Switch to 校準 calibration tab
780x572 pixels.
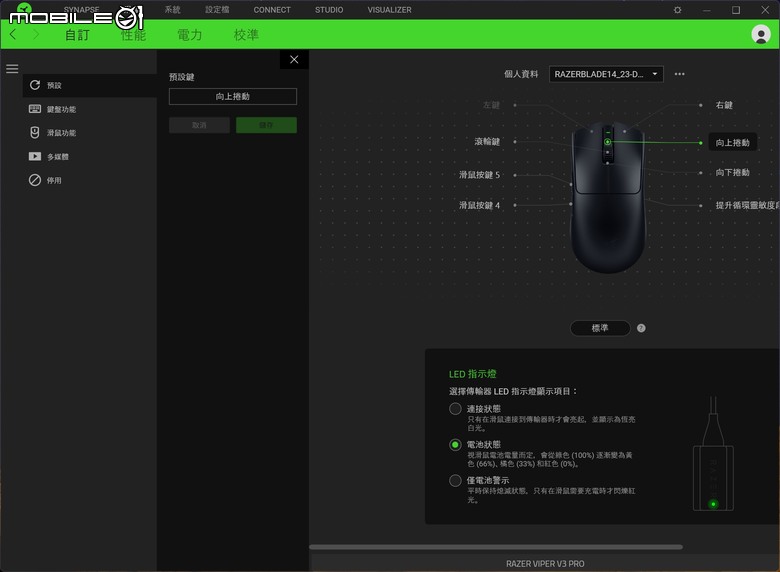246,35
